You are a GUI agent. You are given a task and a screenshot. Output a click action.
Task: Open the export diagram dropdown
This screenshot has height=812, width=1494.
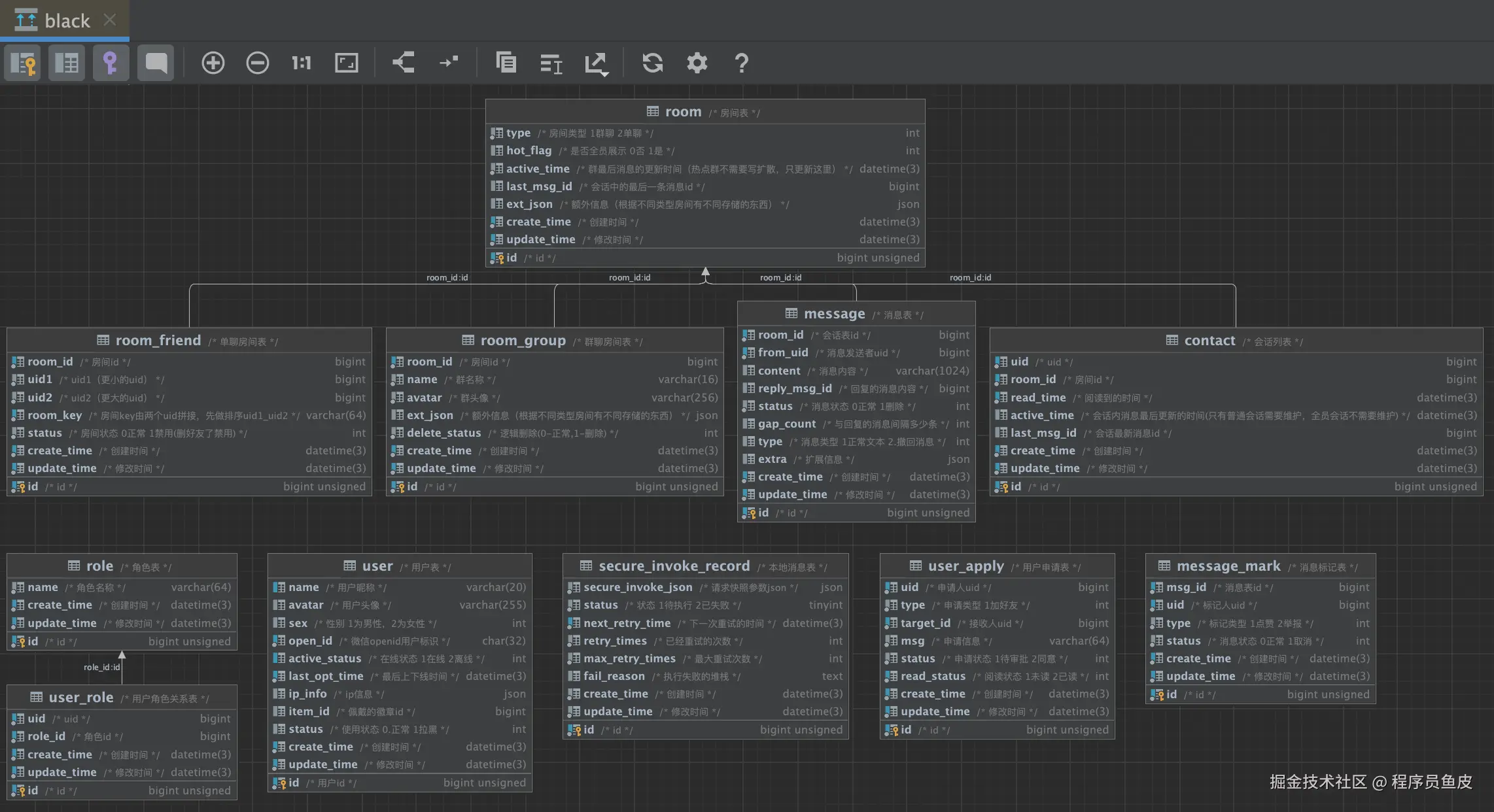tap(596, 63)
